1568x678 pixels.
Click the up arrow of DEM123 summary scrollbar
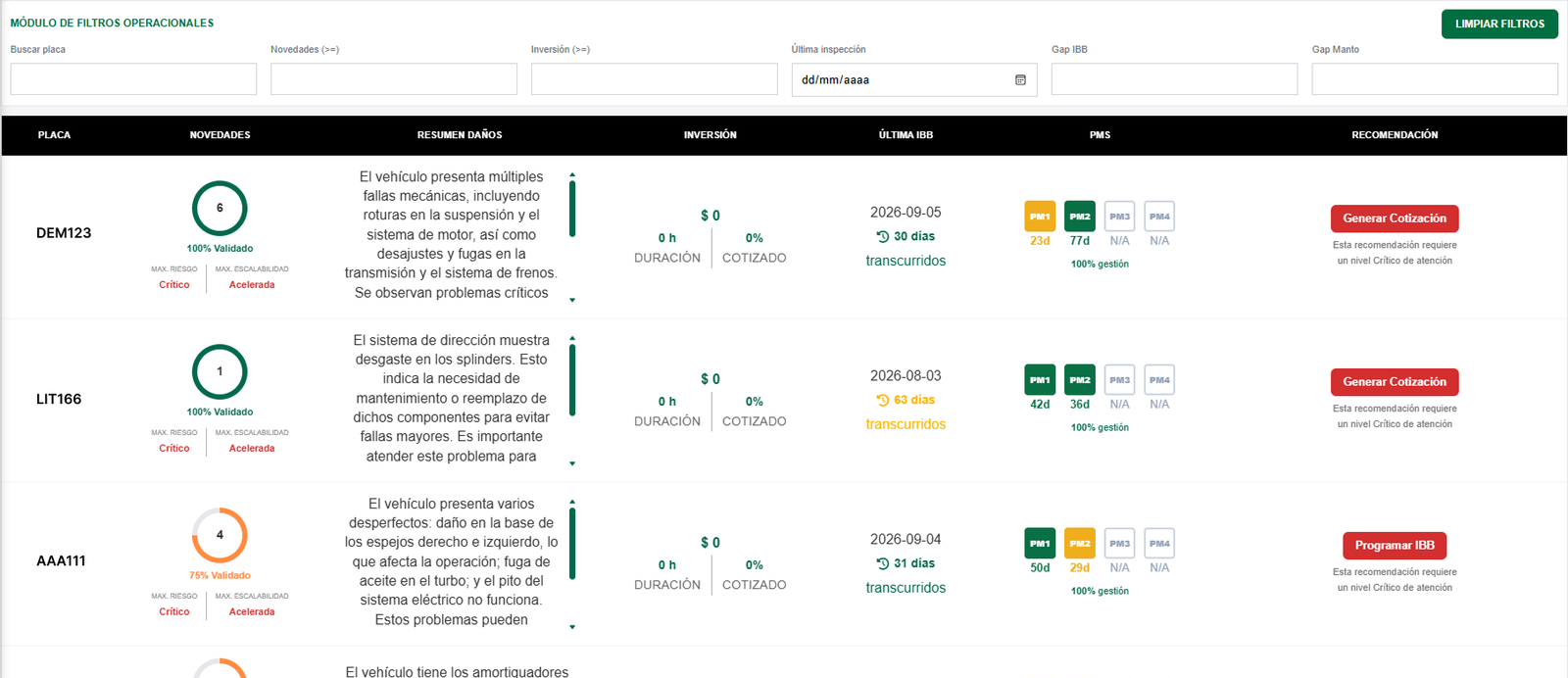point(572,175)
